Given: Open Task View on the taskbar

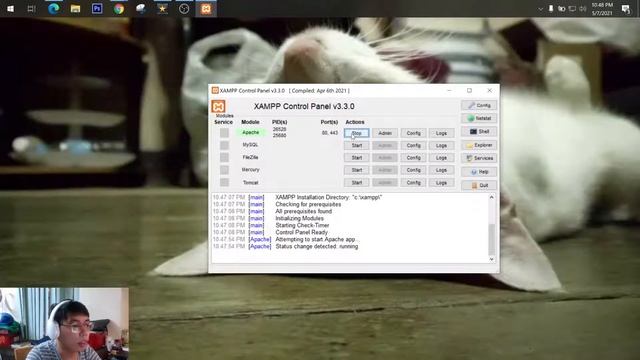Looking at the screenshot, I should pos(31,9).
